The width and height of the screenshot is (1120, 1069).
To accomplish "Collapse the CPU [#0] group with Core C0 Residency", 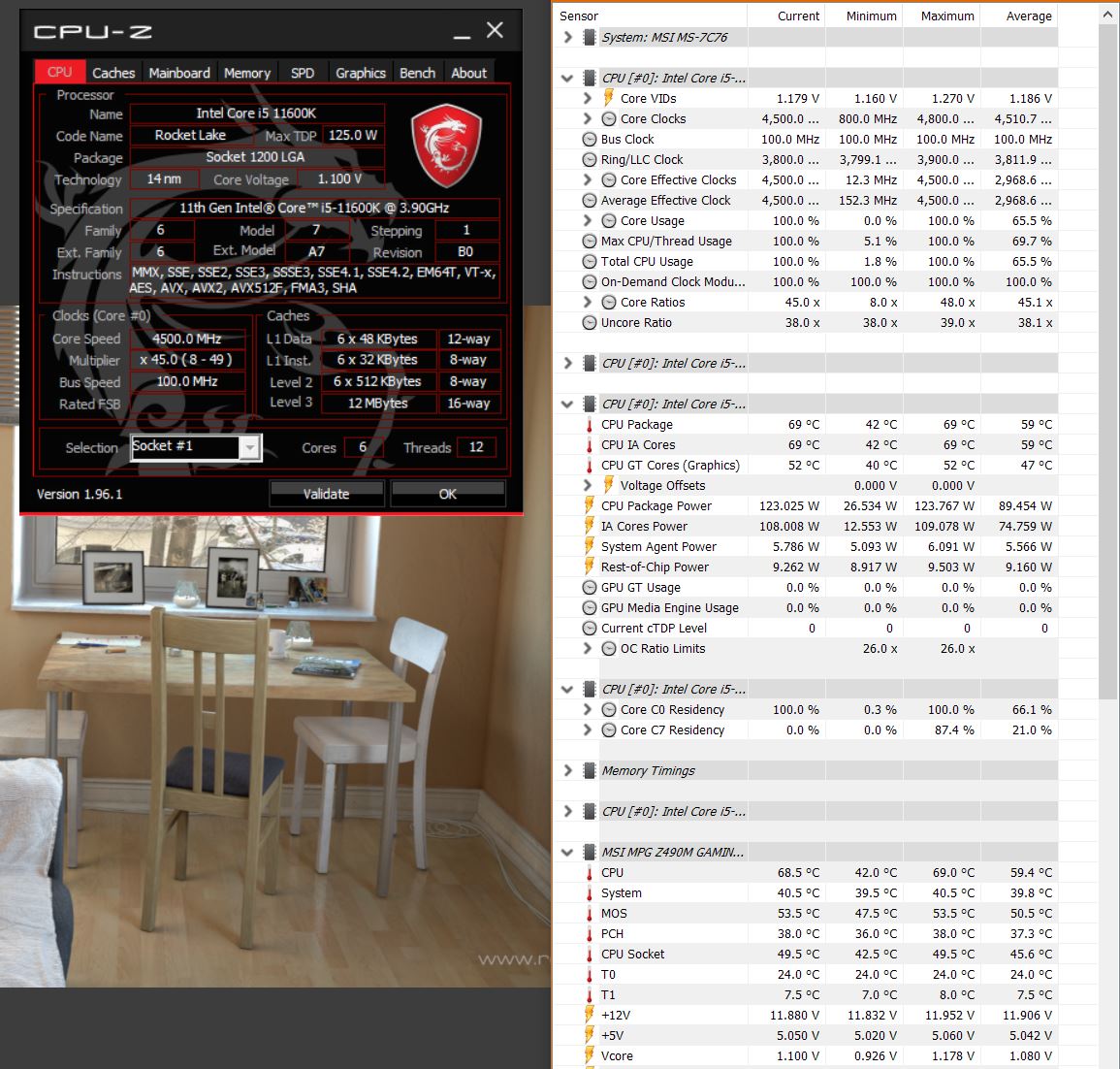I will pyautogui.click(x=568, y=689).
